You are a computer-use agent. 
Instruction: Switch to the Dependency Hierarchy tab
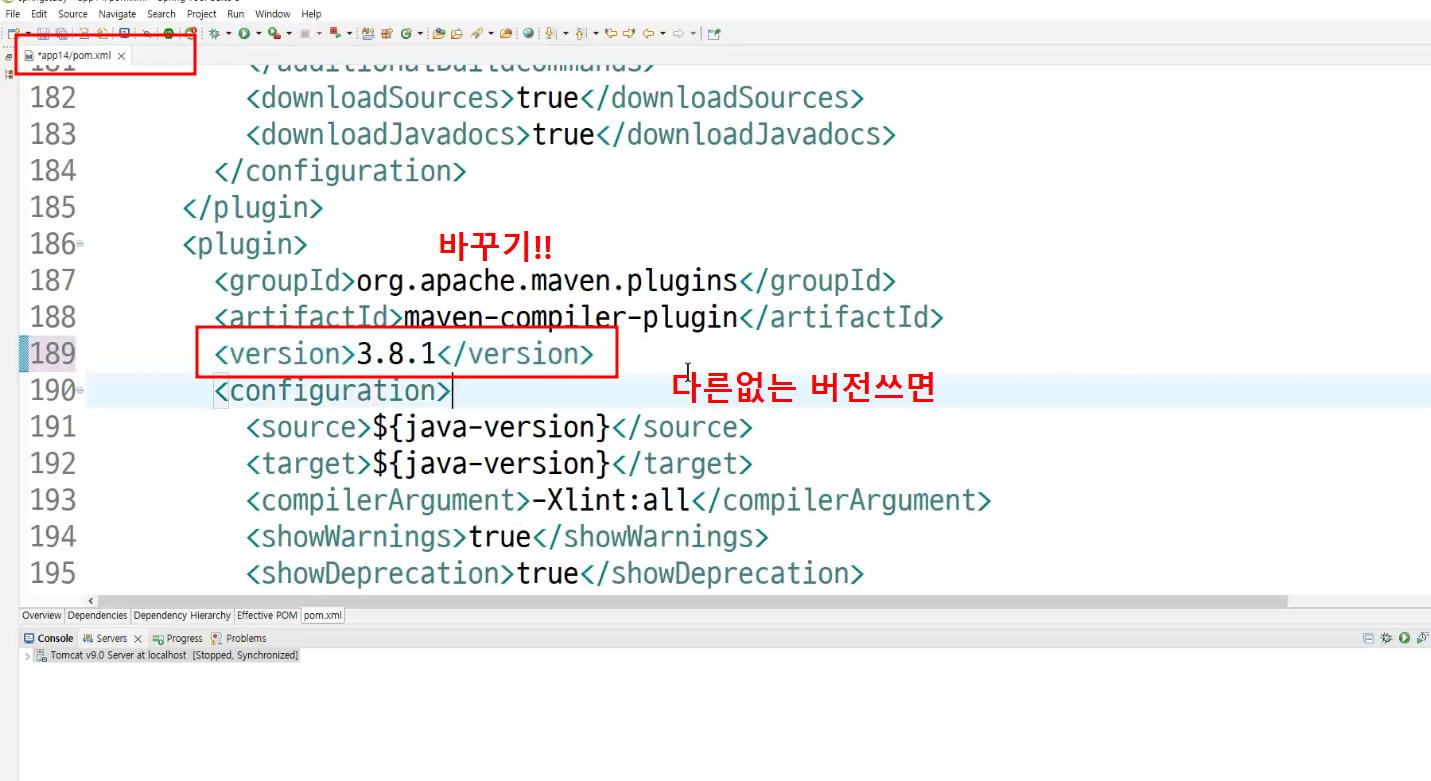coord(182,616)
